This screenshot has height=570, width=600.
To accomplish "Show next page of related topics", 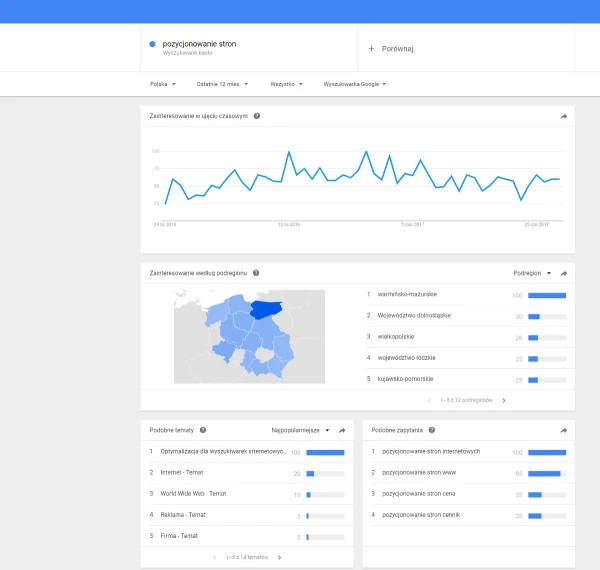I will [x=279, y=557].
